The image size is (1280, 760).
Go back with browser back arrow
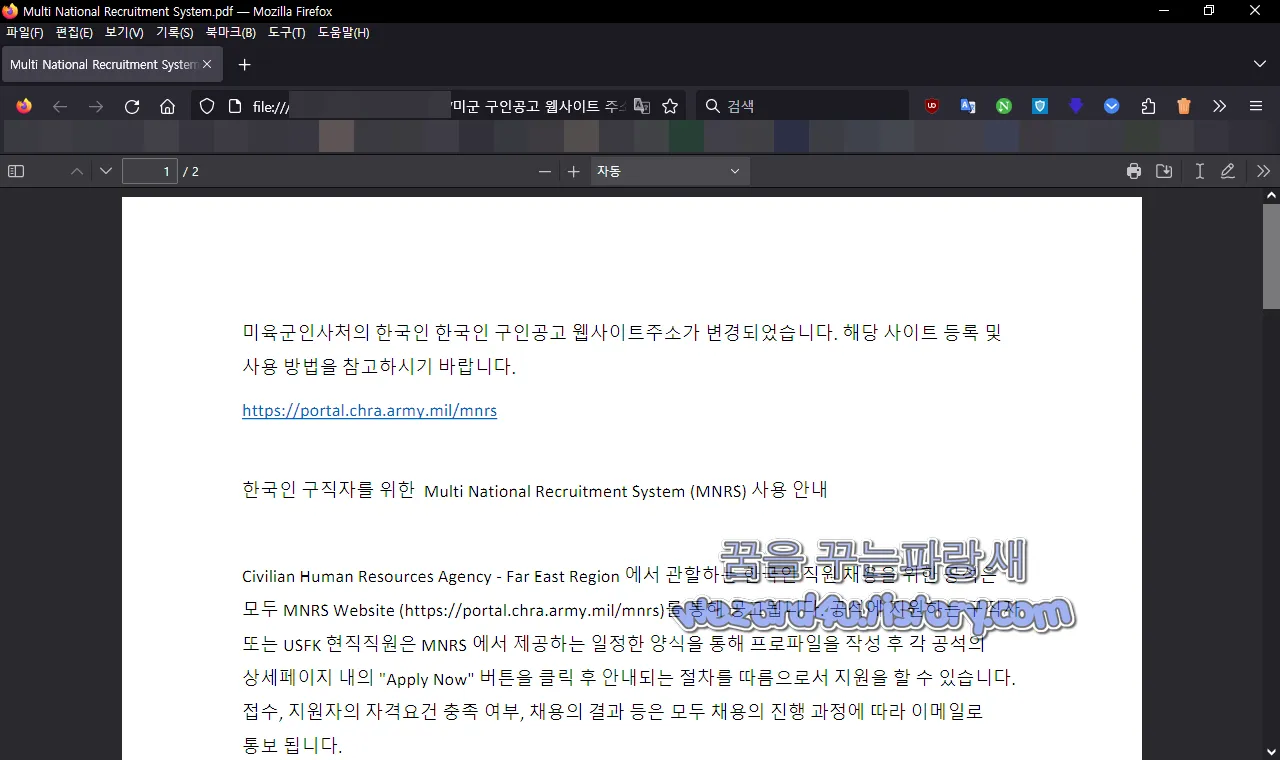(60, 106)
